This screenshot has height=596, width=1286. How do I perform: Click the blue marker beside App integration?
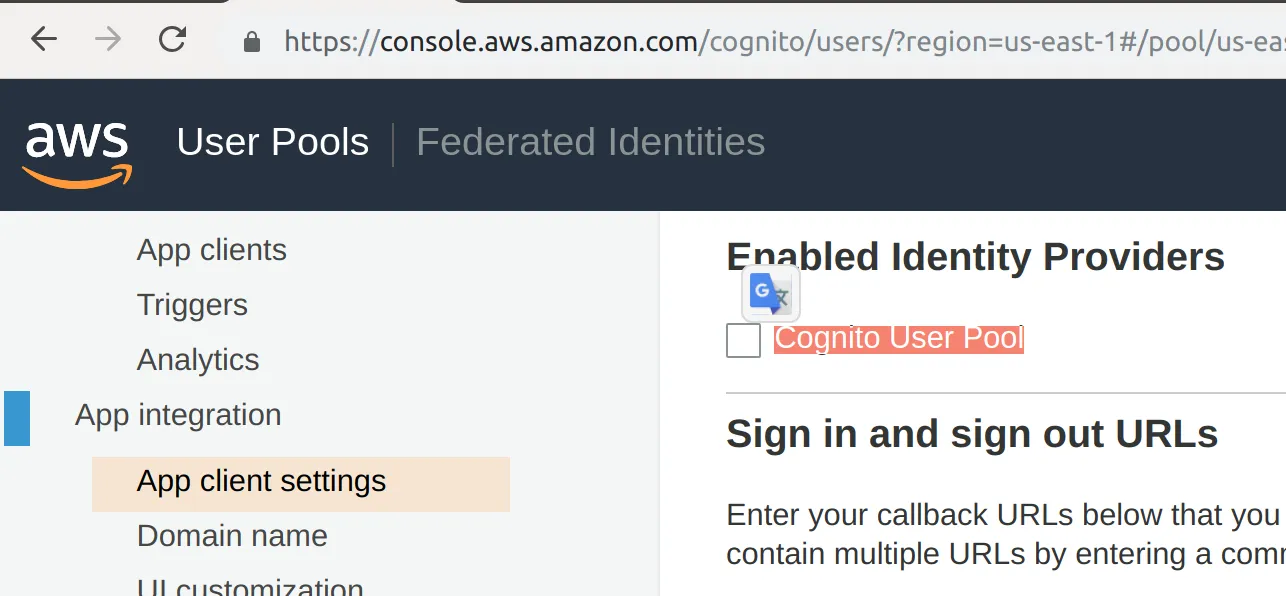(x=17, y=417)
